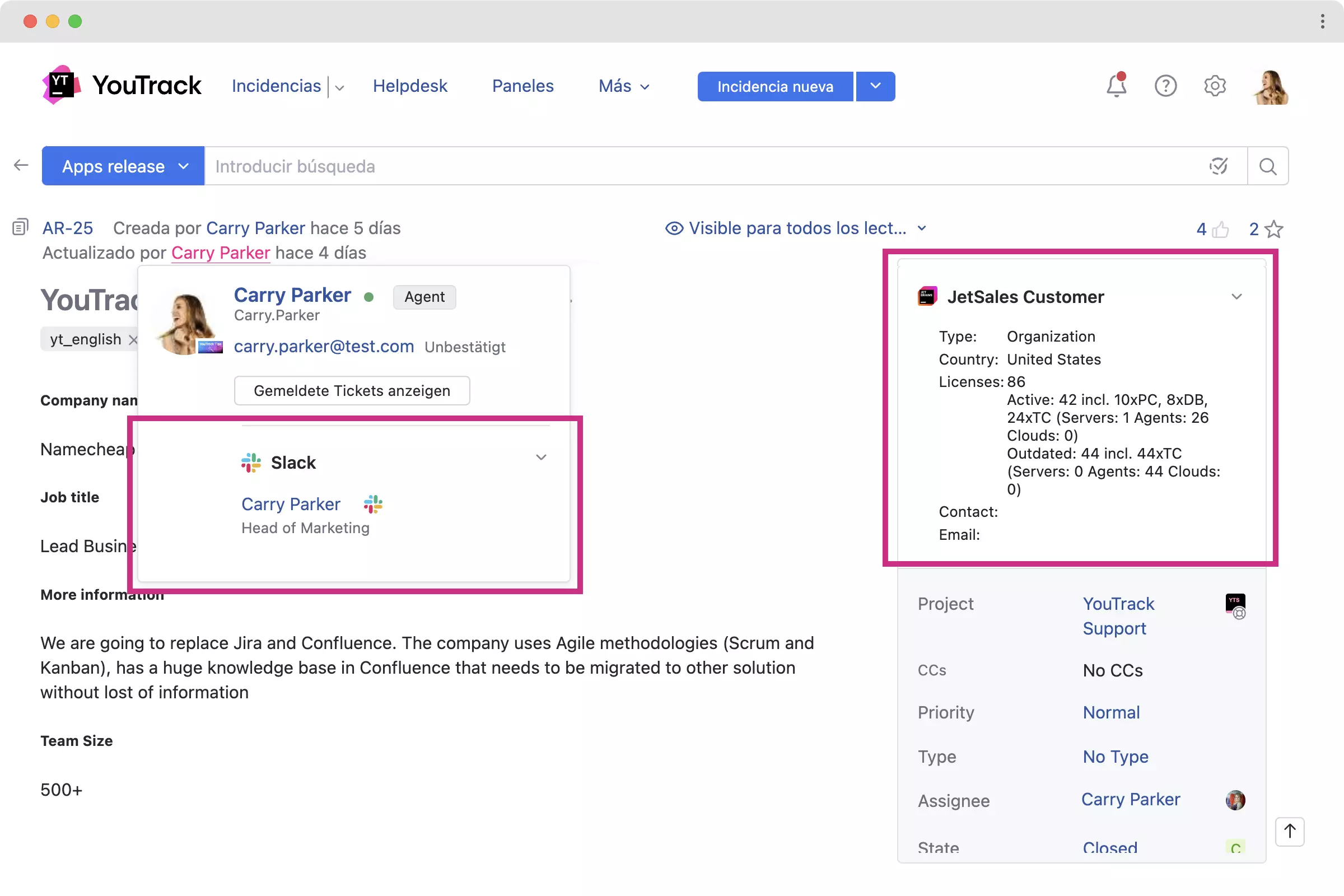Screen dimensions: 1344x896
Task: Open the Helpdesk menu item
Action: click(410, 86)
